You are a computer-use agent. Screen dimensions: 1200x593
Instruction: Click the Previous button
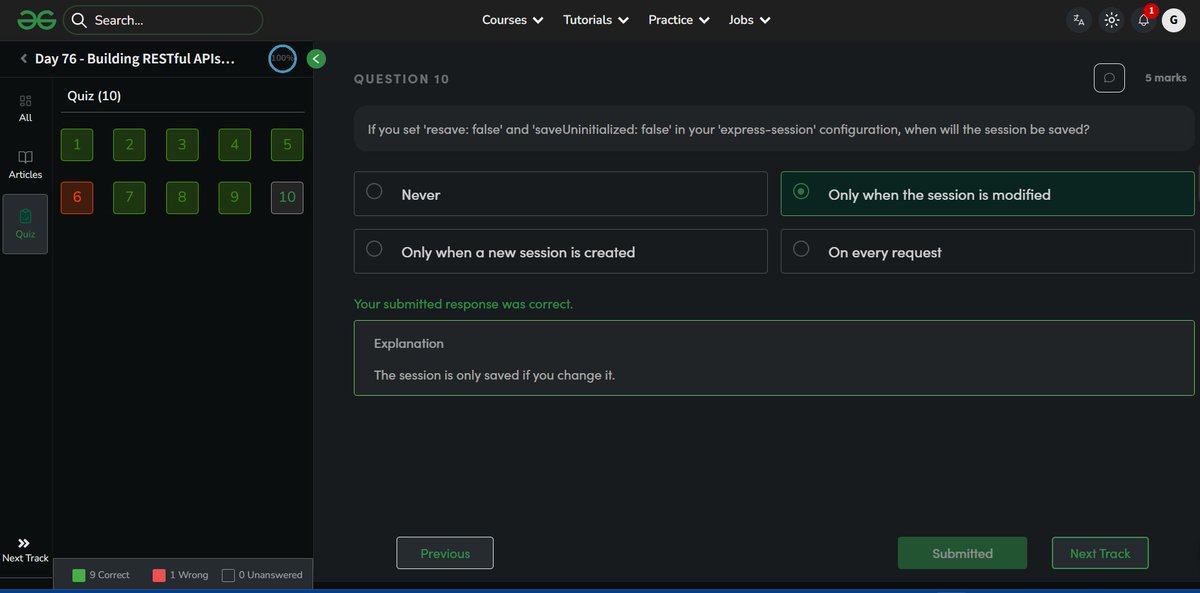click(x=445, y=553)
